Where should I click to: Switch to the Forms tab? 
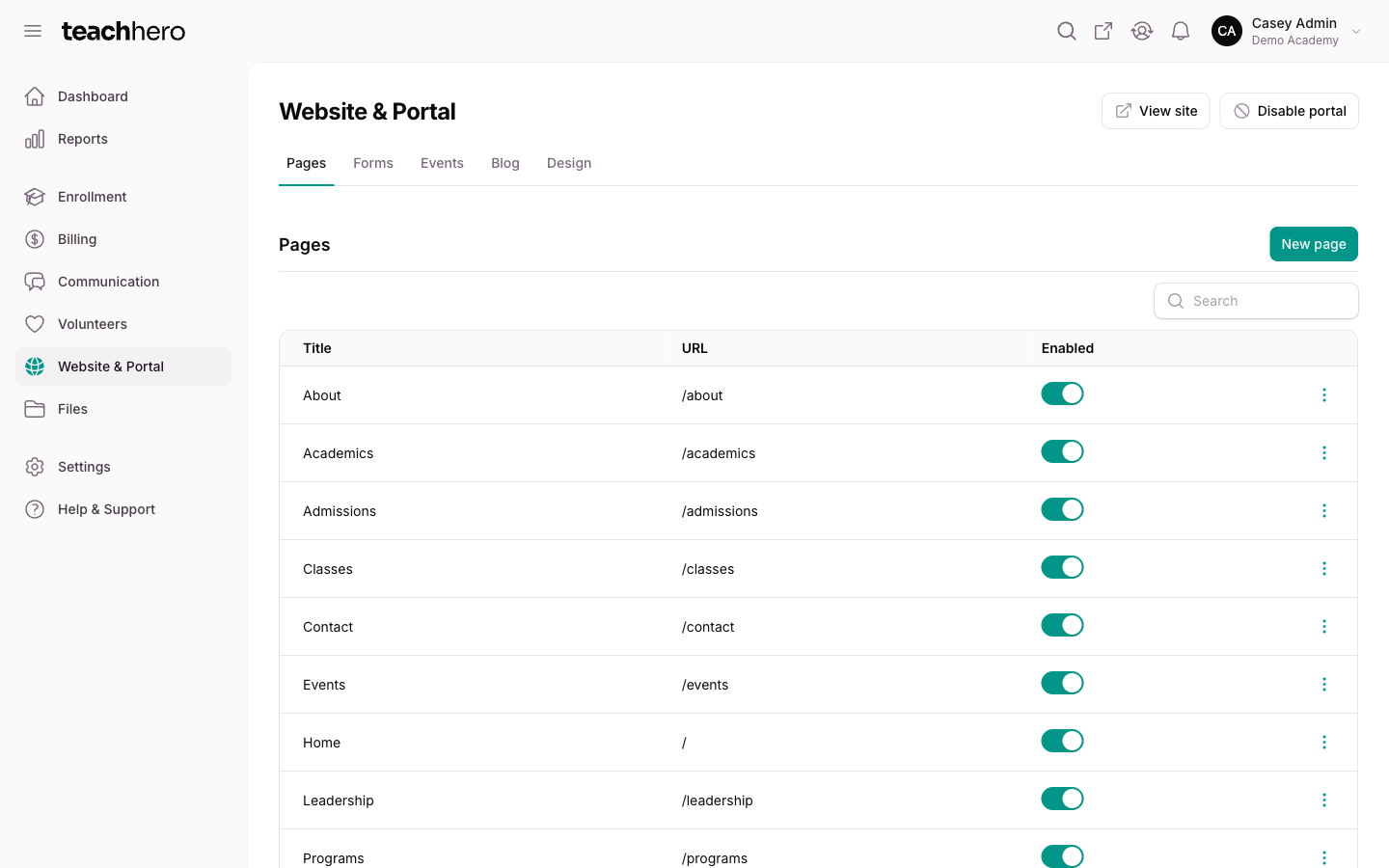click(373, 163)
